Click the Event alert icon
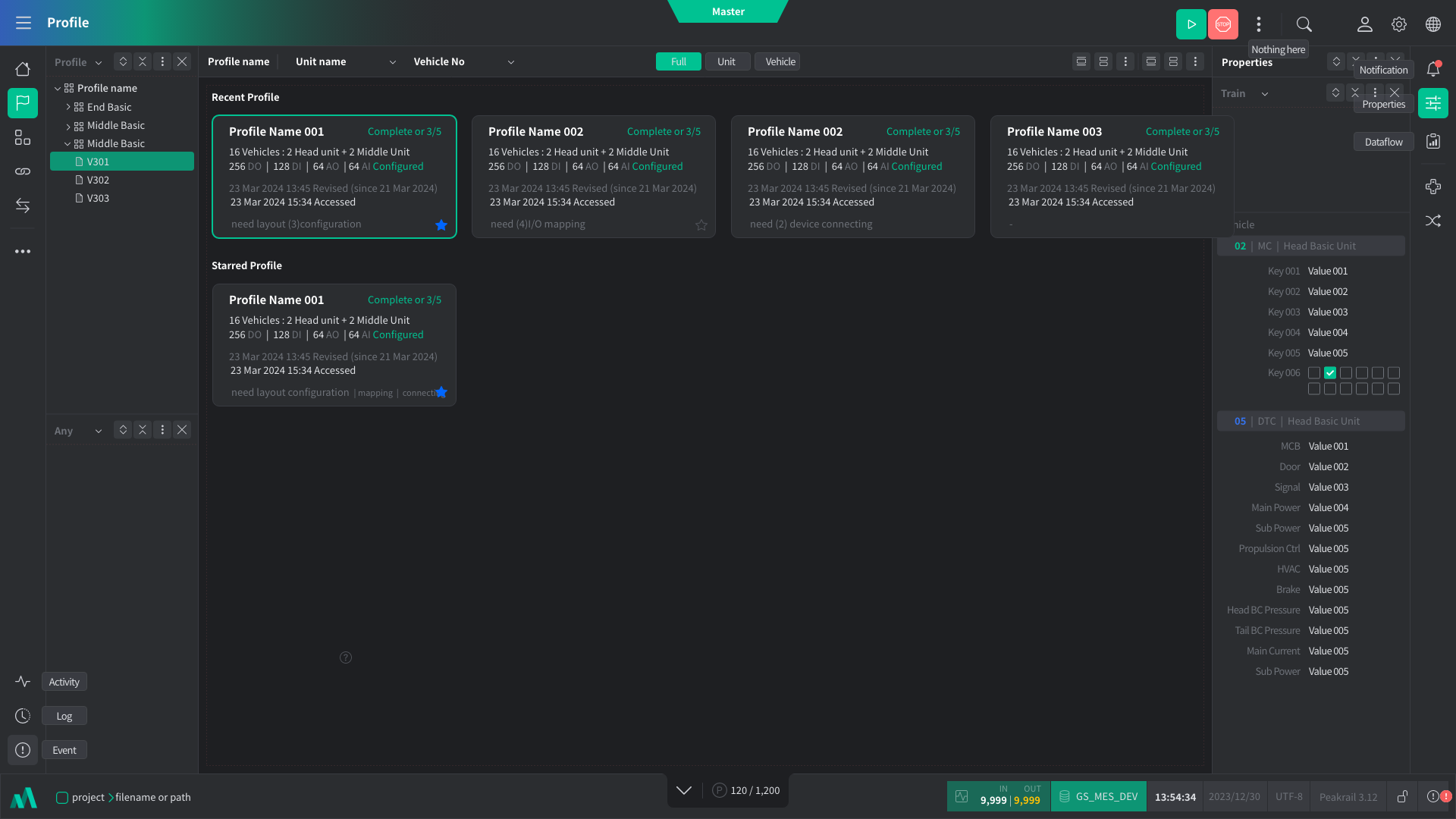This screenshot has width=1456, height=819. (x=23, y=750)
